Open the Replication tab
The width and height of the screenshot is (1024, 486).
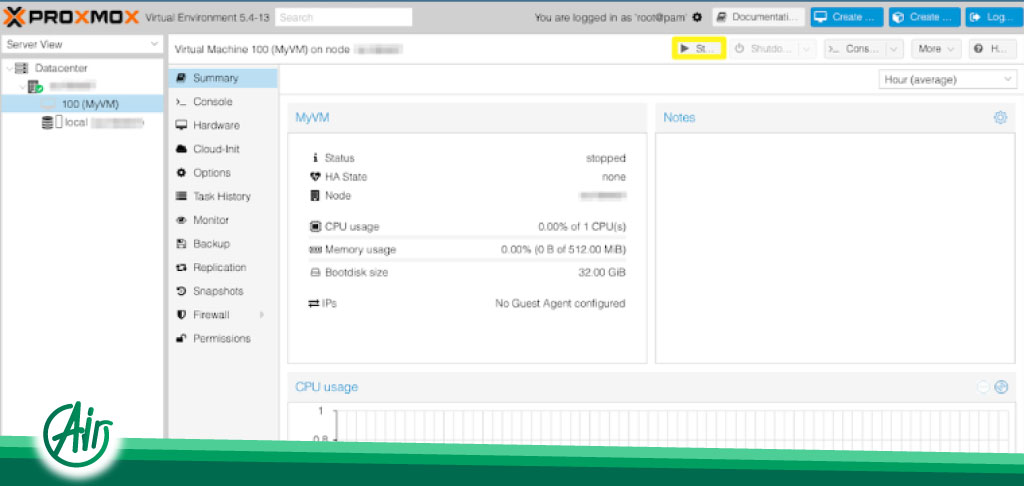pos(223,267)
